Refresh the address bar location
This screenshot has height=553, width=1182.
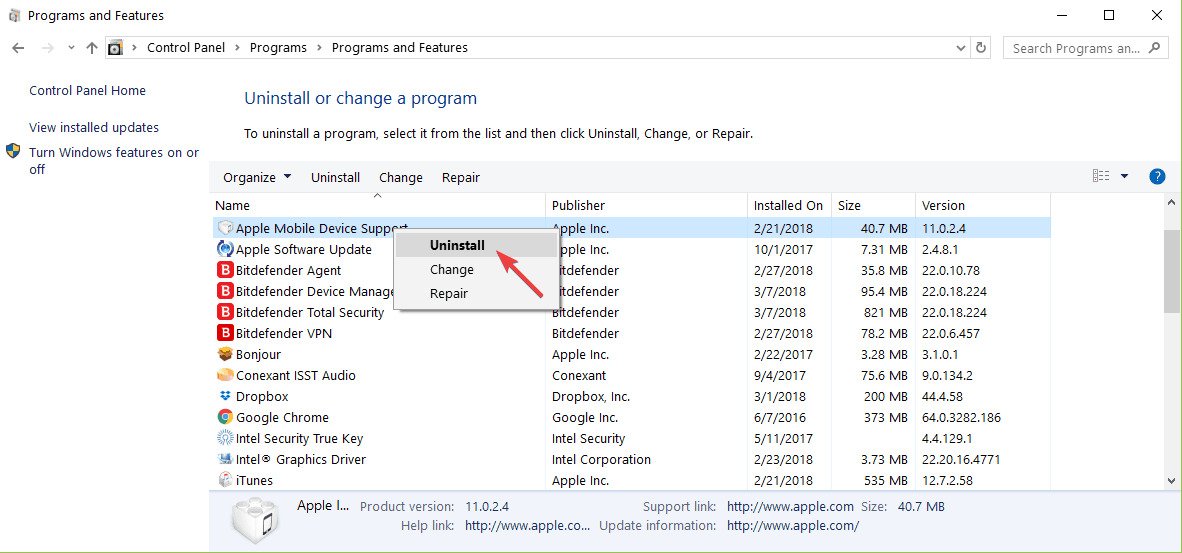tap(981, 47)
